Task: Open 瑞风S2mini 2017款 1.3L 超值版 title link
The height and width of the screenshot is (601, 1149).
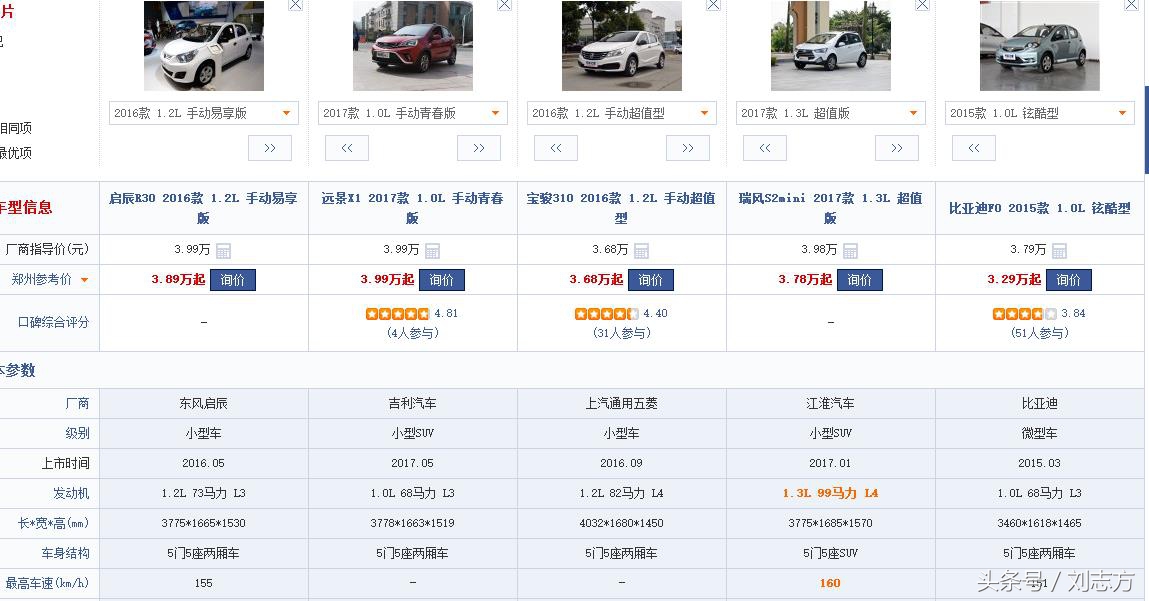Action: tap(830, 208)
